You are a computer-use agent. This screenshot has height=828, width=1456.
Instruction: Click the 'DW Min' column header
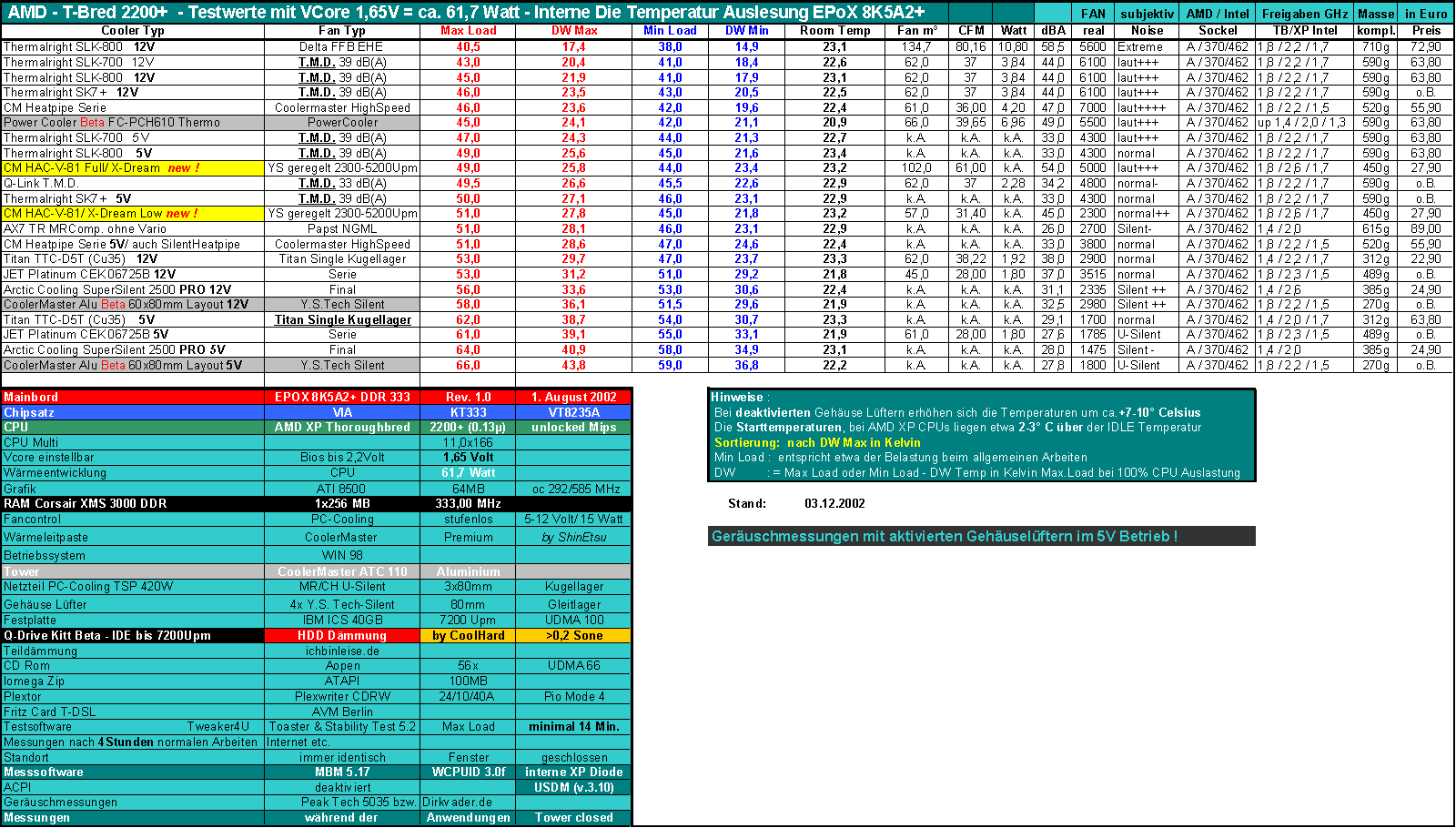pyautogui.click(x=746, y=31)
